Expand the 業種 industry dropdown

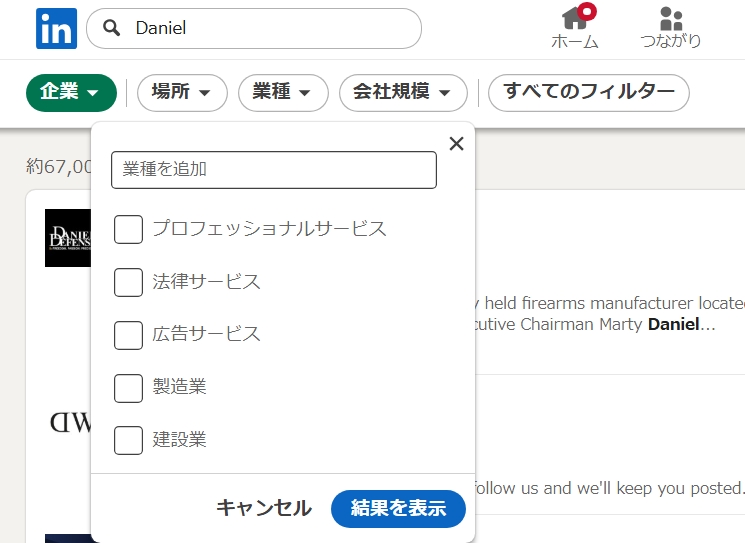[283, 92]
